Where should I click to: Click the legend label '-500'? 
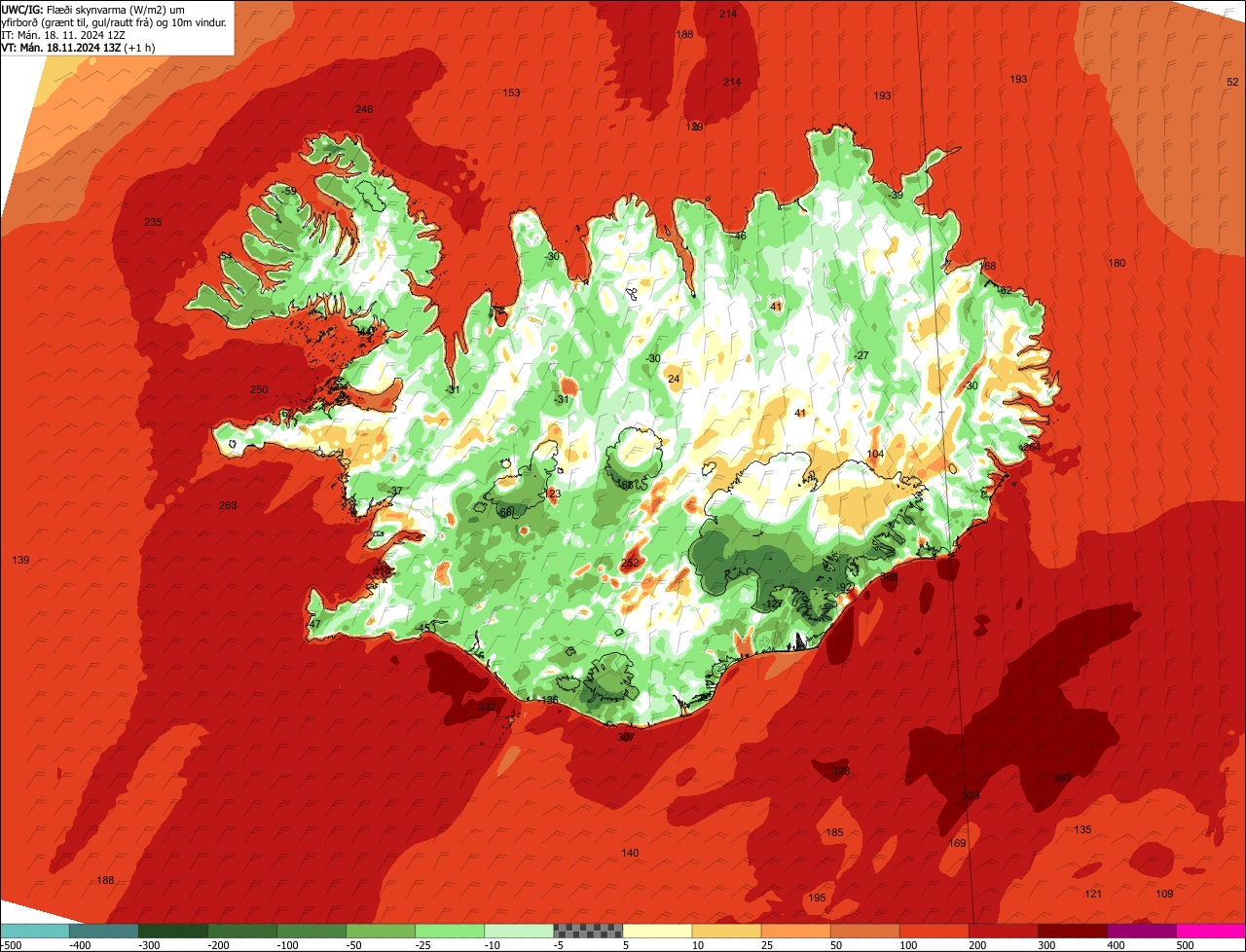click(12, 945)
